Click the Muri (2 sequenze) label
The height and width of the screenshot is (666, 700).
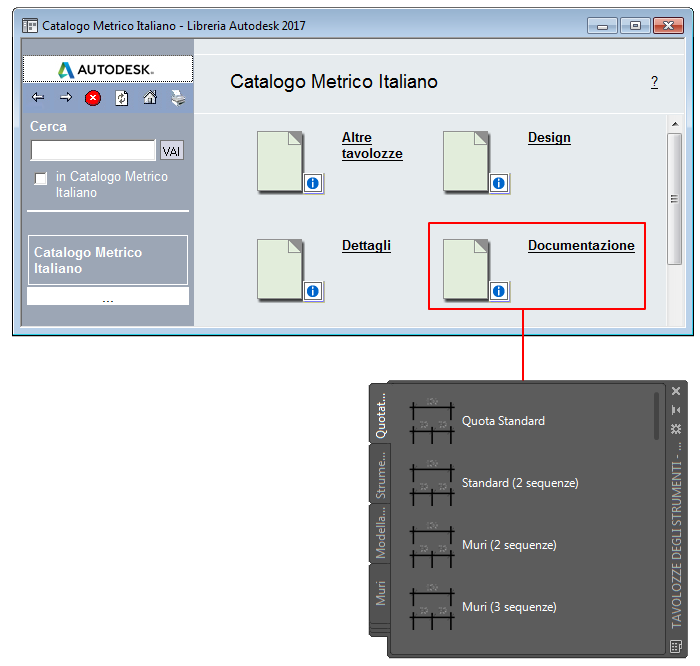509,545
